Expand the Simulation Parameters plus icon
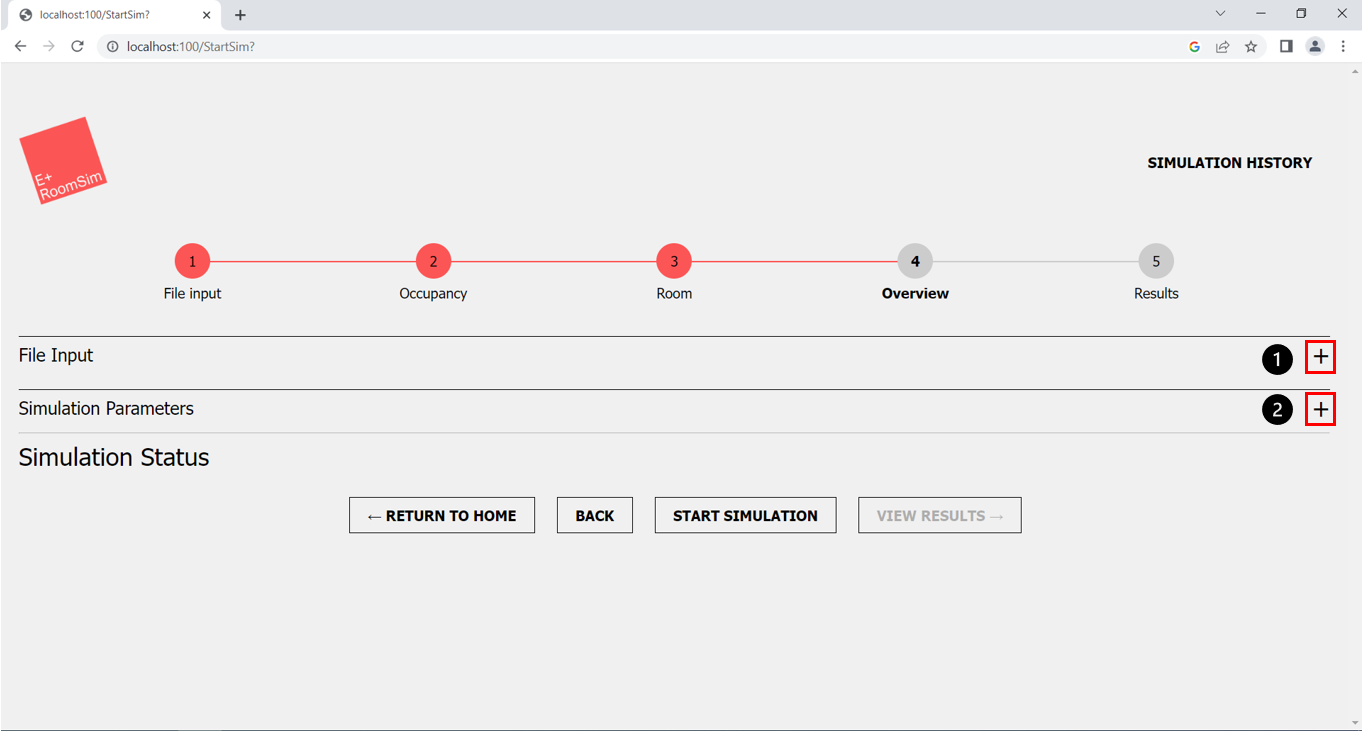The width and height of the screenshot is (1363, 731). point(1320,410)
